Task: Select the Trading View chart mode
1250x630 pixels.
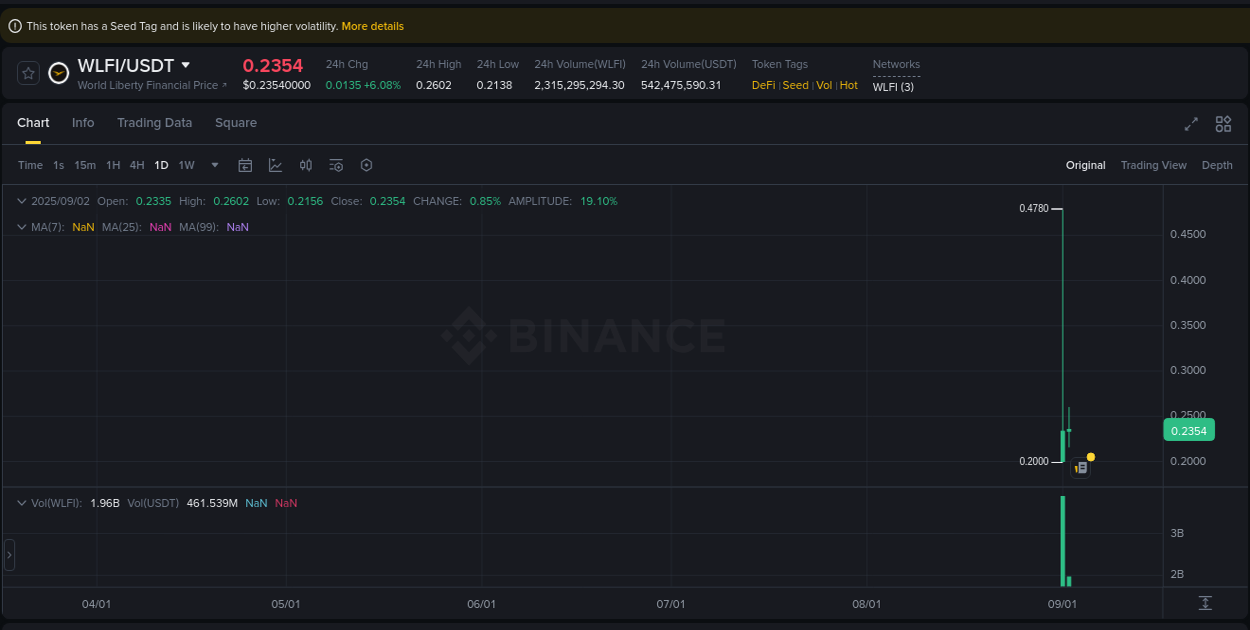Action: tap(1154, 165)
